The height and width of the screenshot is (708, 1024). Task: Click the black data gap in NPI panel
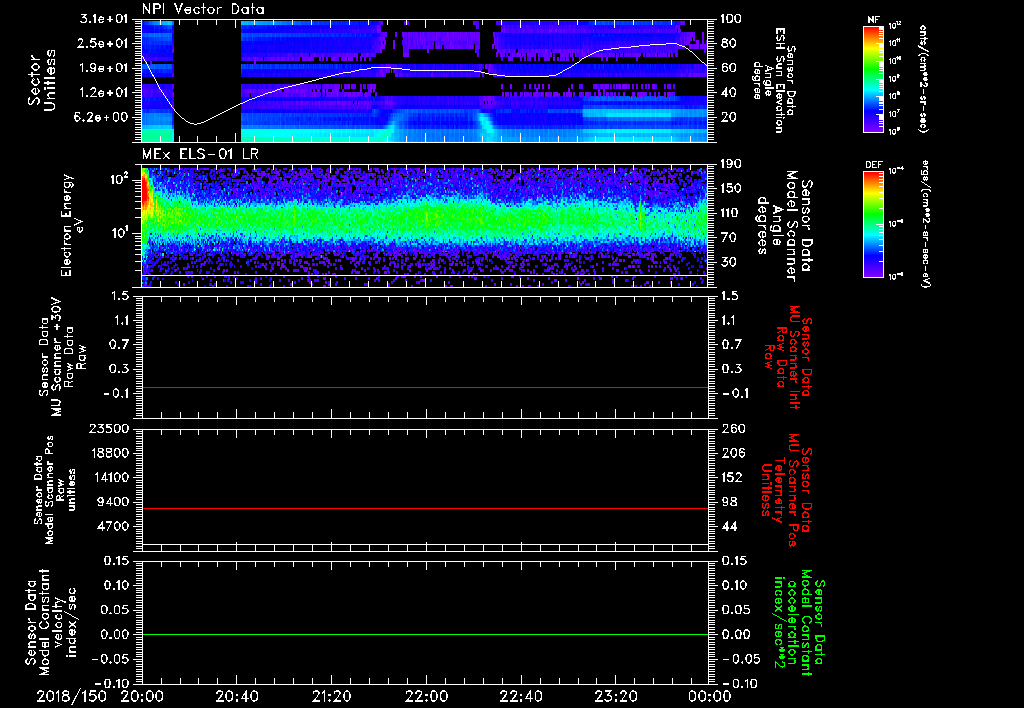tap(207, 80)
